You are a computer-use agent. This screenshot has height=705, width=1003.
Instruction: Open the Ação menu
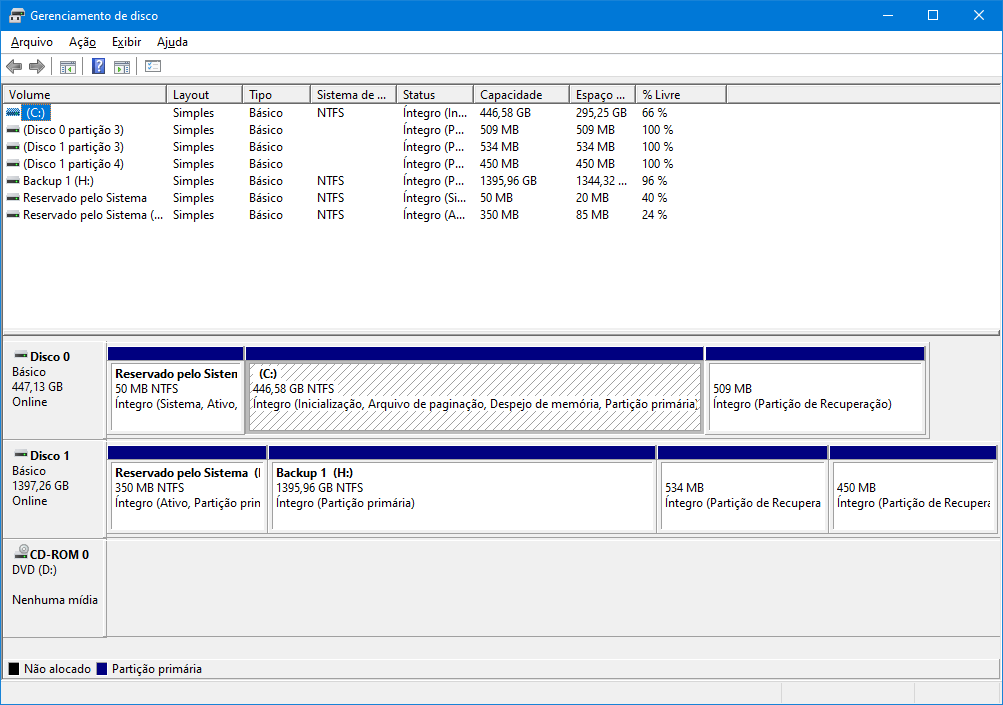click(x=83, y=42)
